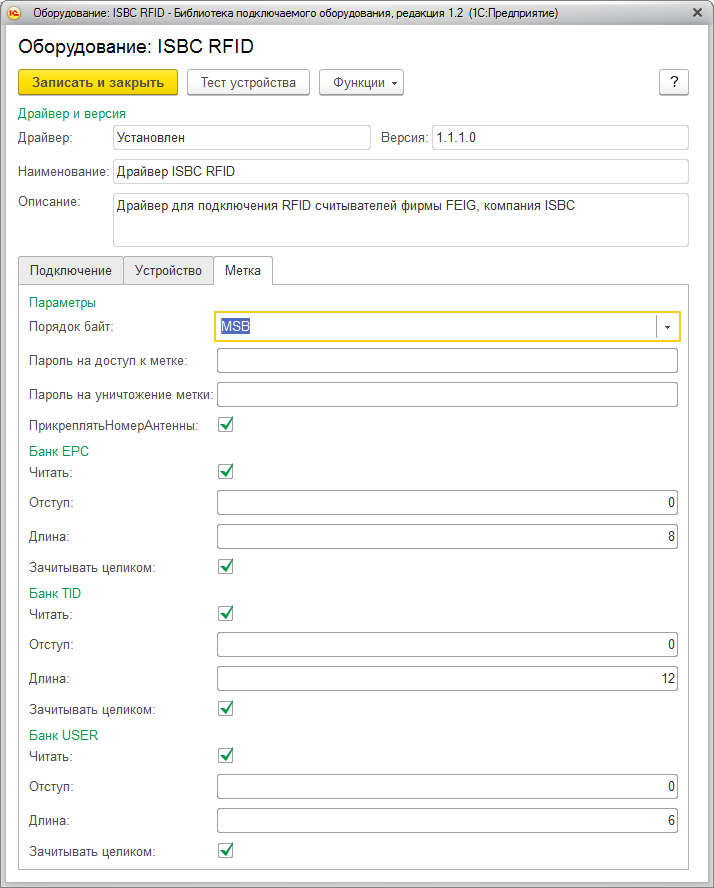Click the 1C application icon in title bar
Viewport: 714px width, 888px height.
click(14, 12)
